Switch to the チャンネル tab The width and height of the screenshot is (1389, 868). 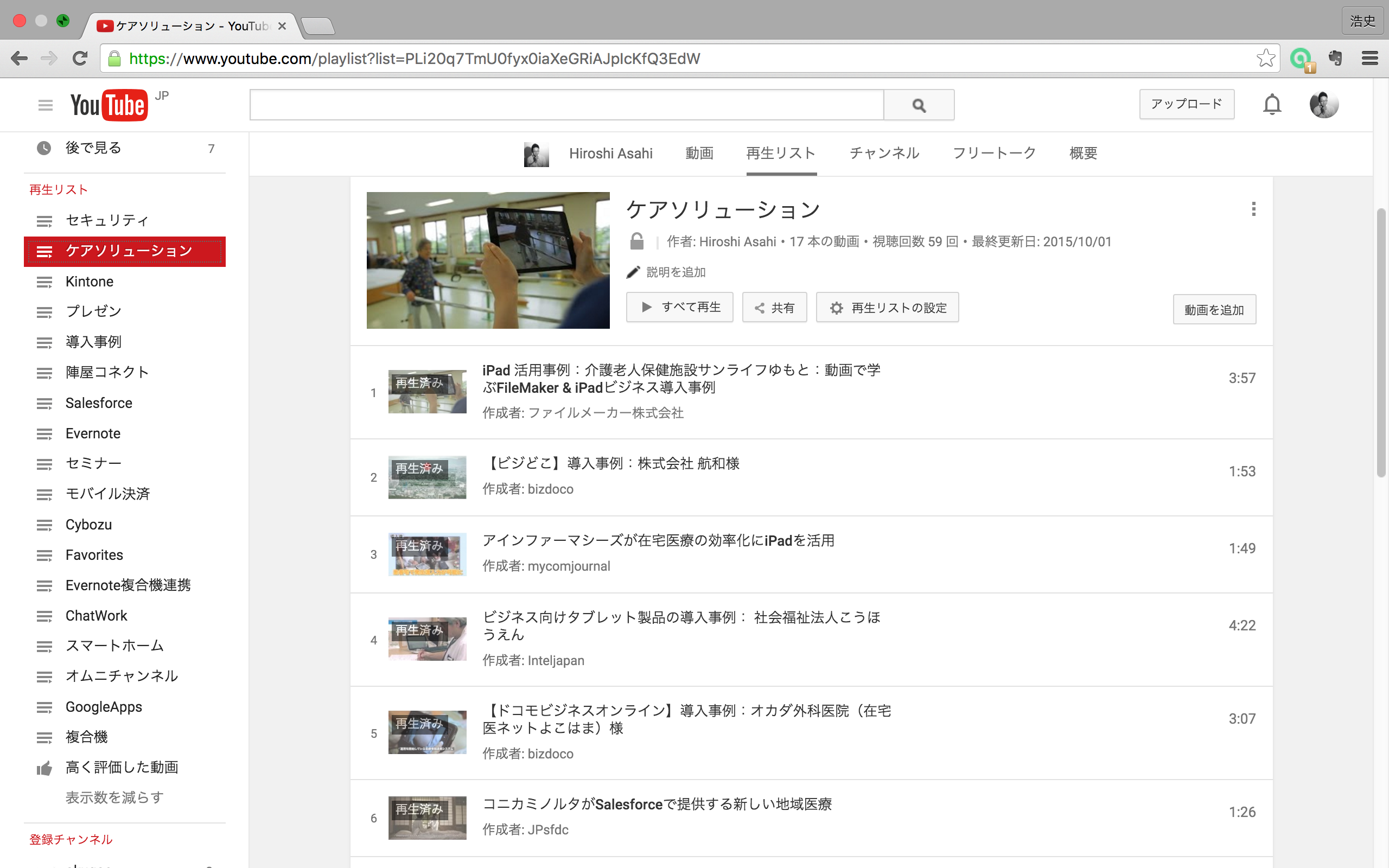pyautogui.click(x=884, y=154)
